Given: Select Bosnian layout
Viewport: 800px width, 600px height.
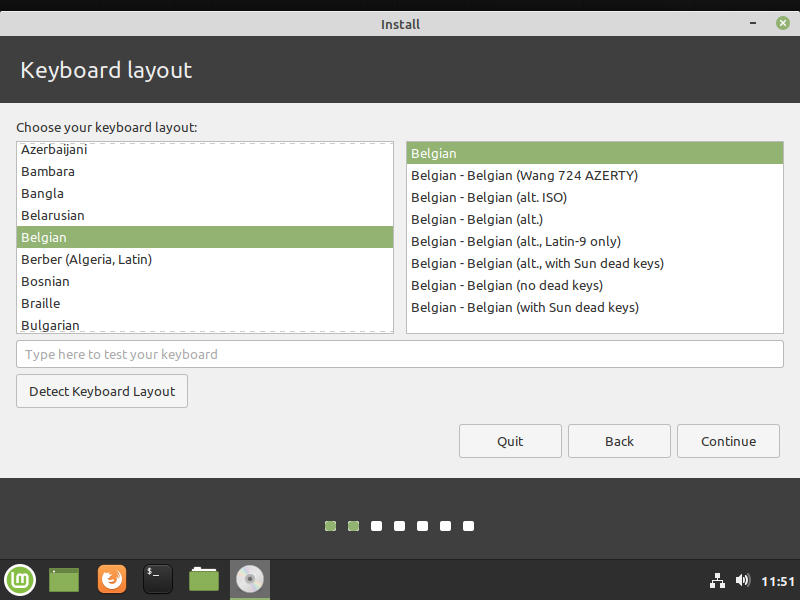Looking at the screenshot, I should click(x=205, y=281).
